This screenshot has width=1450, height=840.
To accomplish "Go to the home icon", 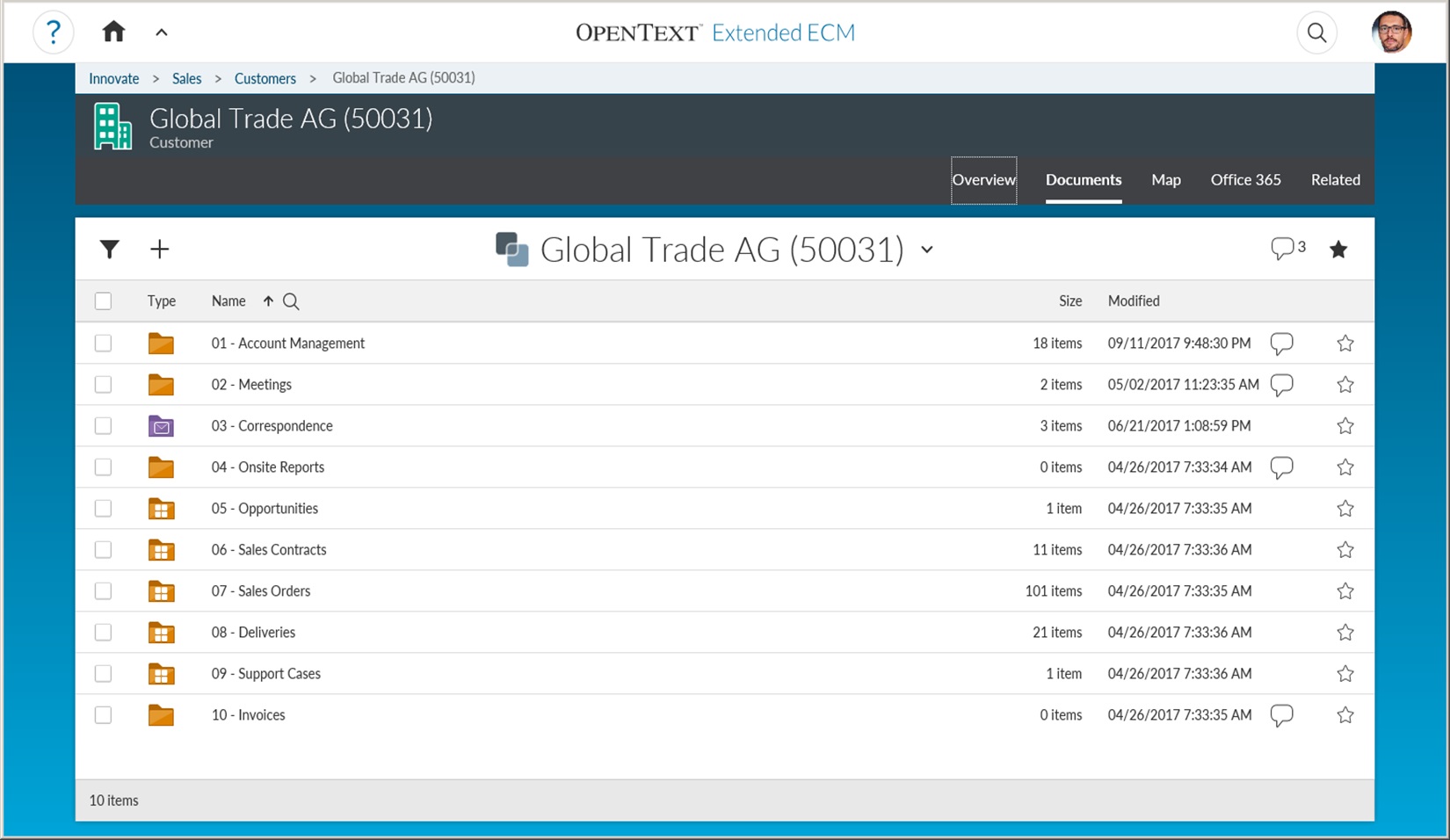I will (x=113, y=33).
